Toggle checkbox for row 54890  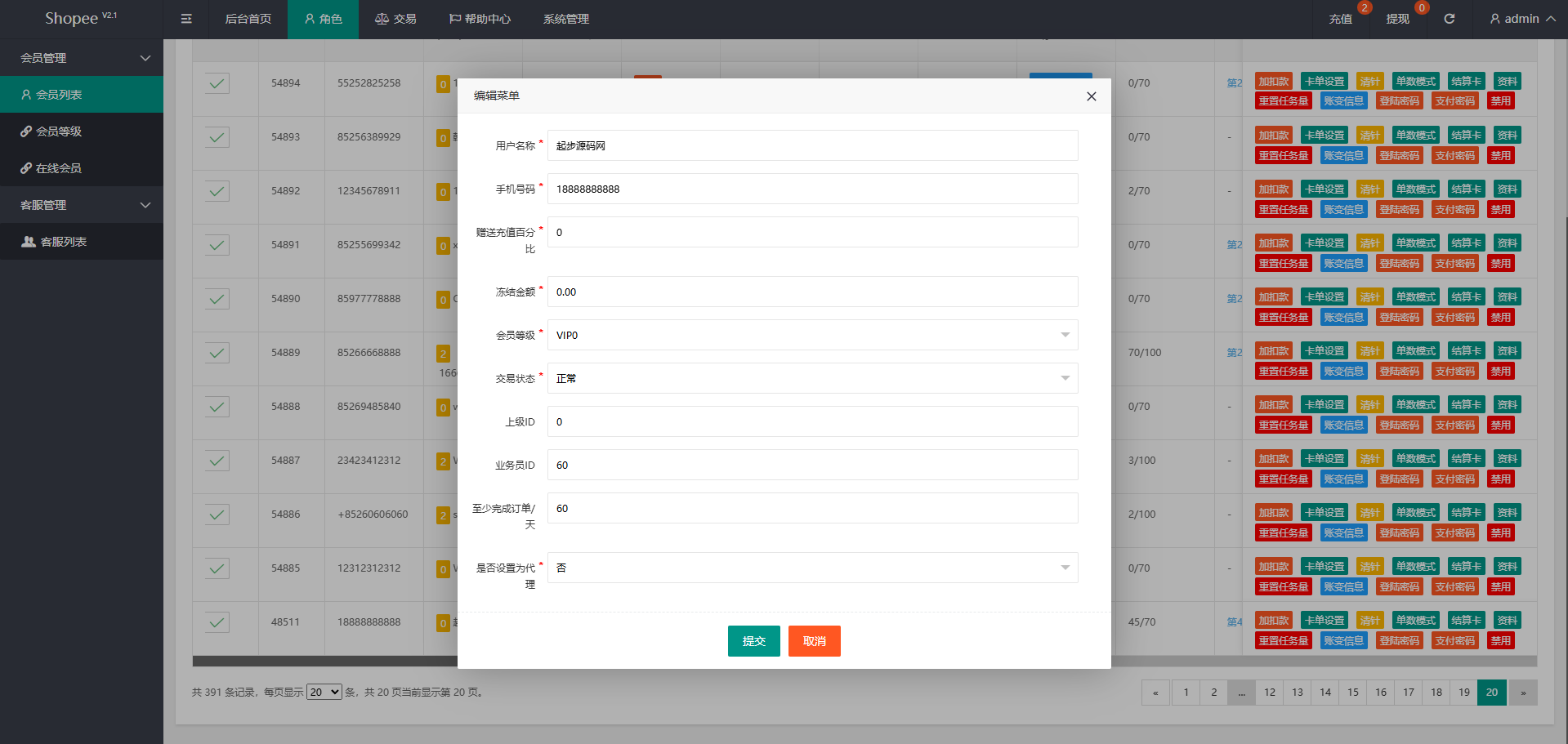[x=217, y=299]
